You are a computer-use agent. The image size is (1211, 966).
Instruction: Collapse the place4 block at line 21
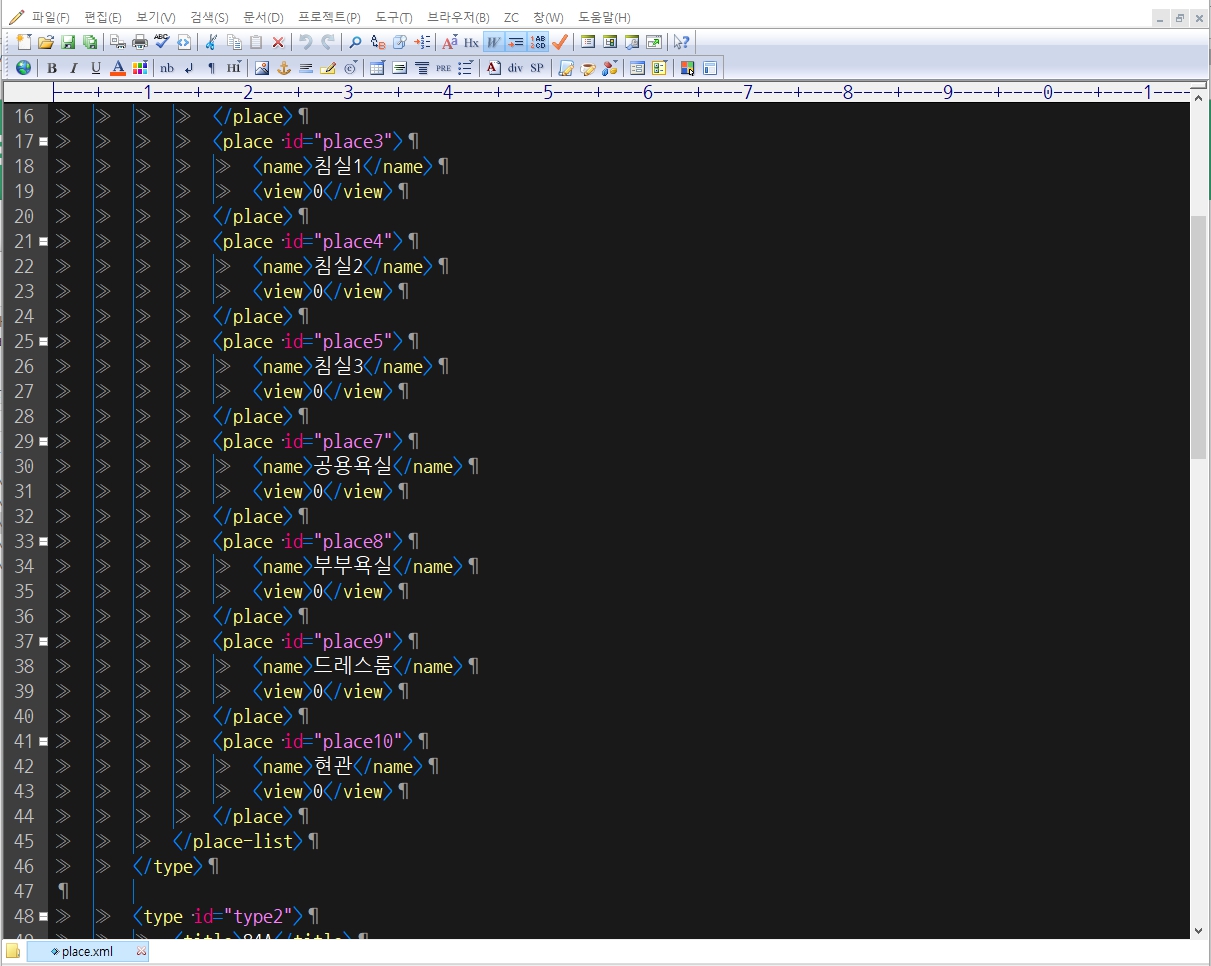(x=43, y=241)
